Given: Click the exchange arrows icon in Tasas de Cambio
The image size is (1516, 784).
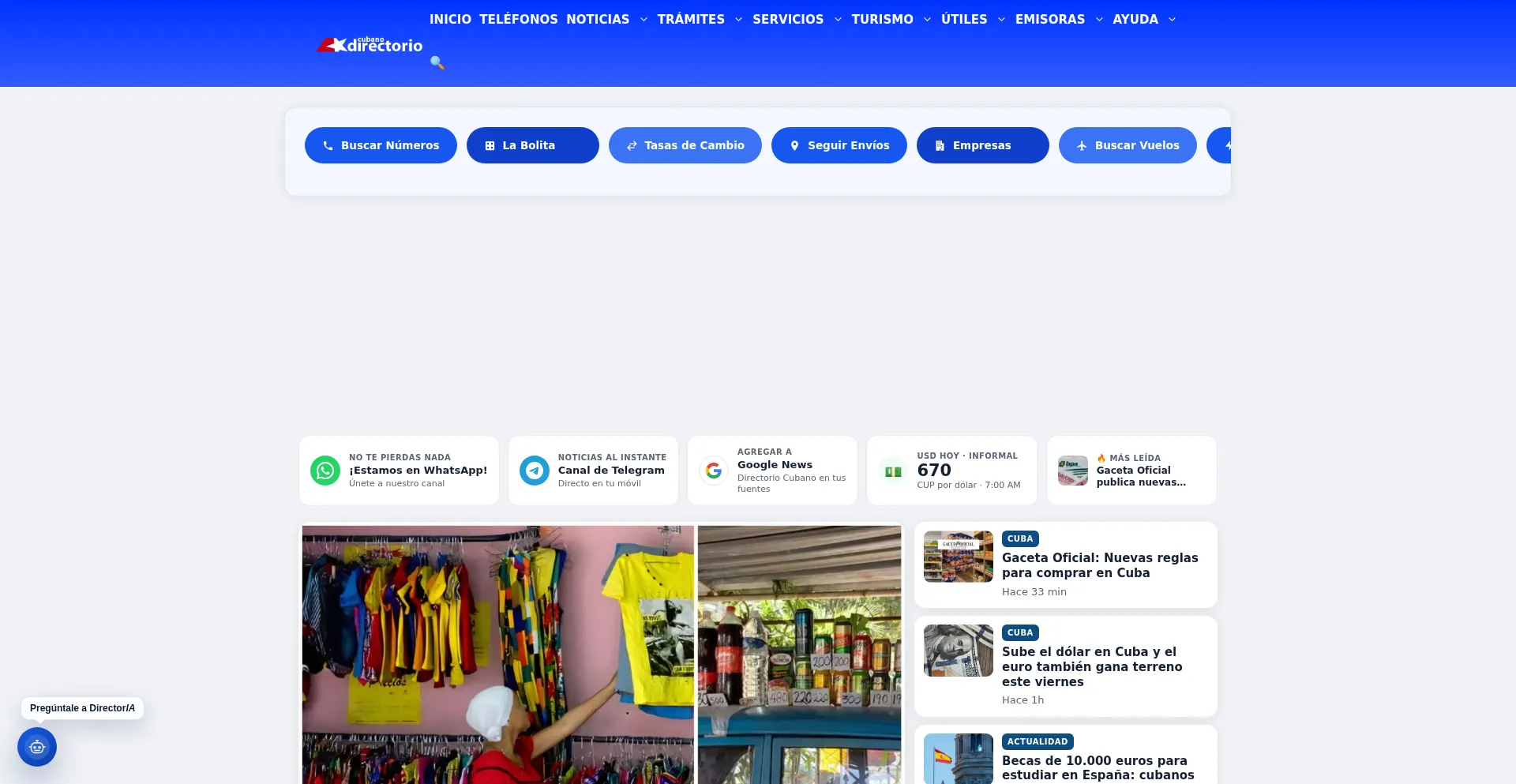Looking at the screenshot, I should [632, 146].
